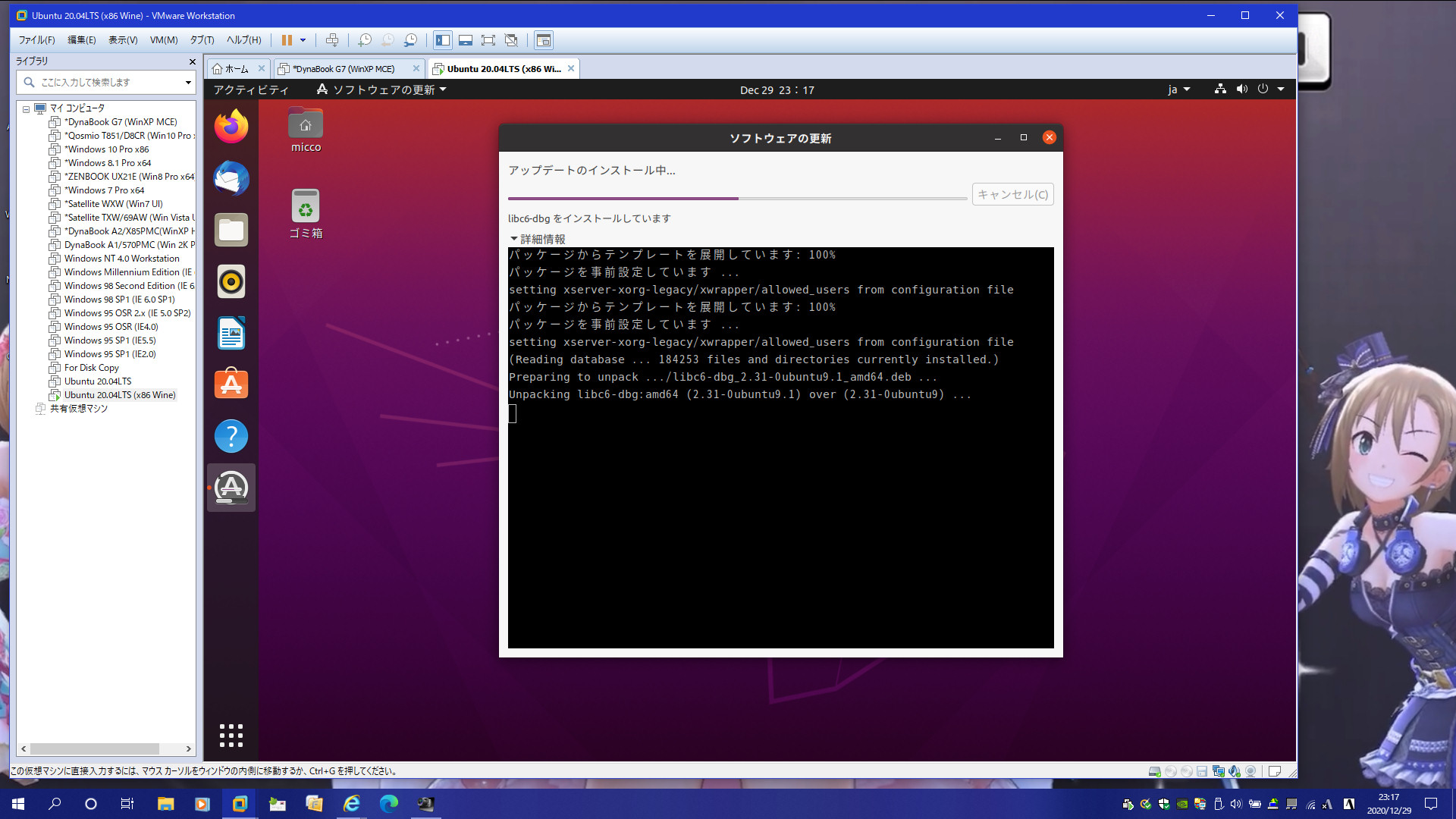Viewport: 1456px width, 819px height.
Task: Open the Ubuntu network status icon
Action: [x=1220, y=89]
